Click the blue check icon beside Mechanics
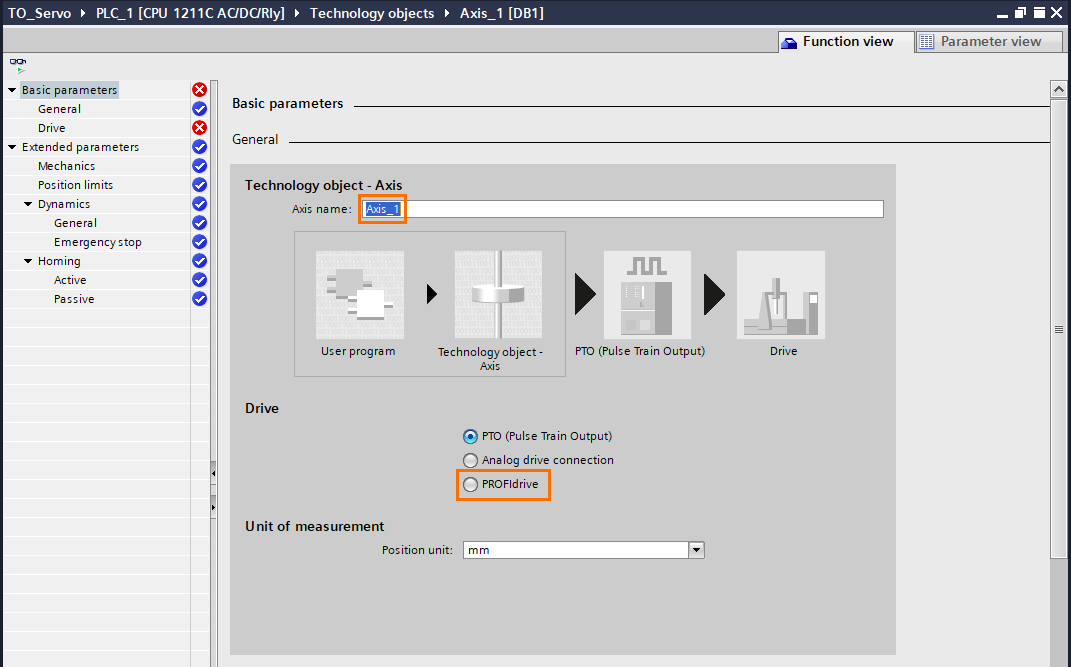Image resolution: width=1071 pixels, height=667 pixels. click(x=199, y=166)
